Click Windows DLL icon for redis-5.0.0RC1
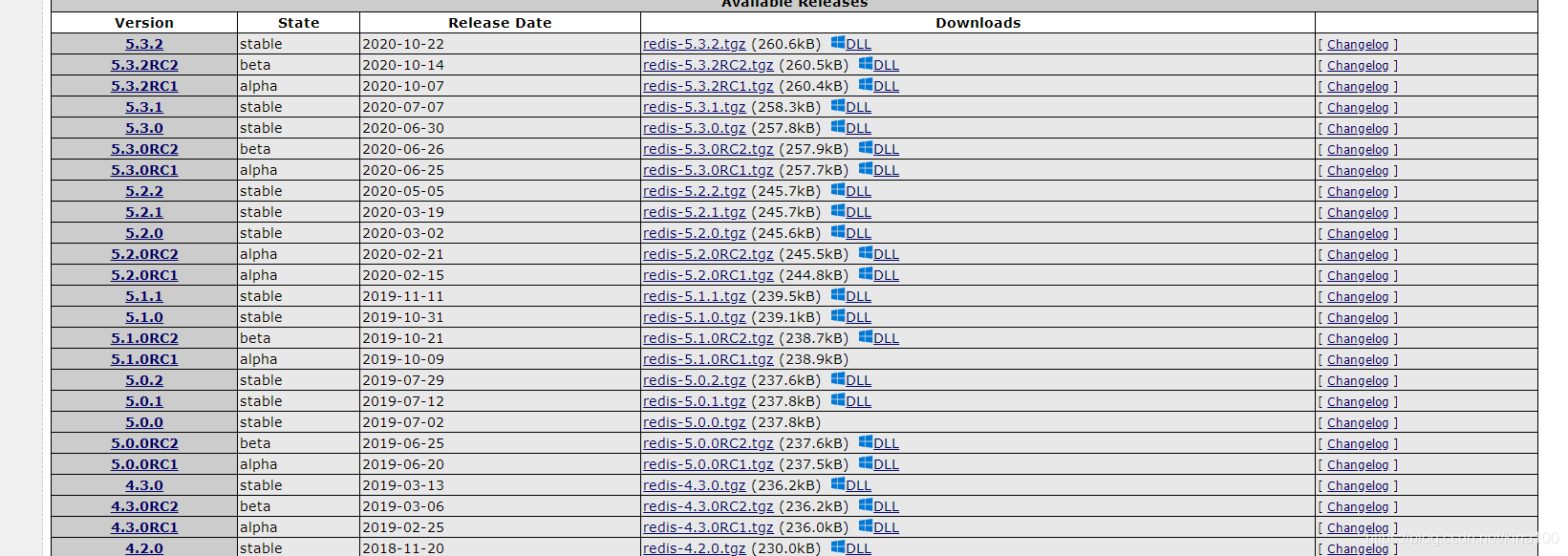The image size is (1568, 556). 866,463
